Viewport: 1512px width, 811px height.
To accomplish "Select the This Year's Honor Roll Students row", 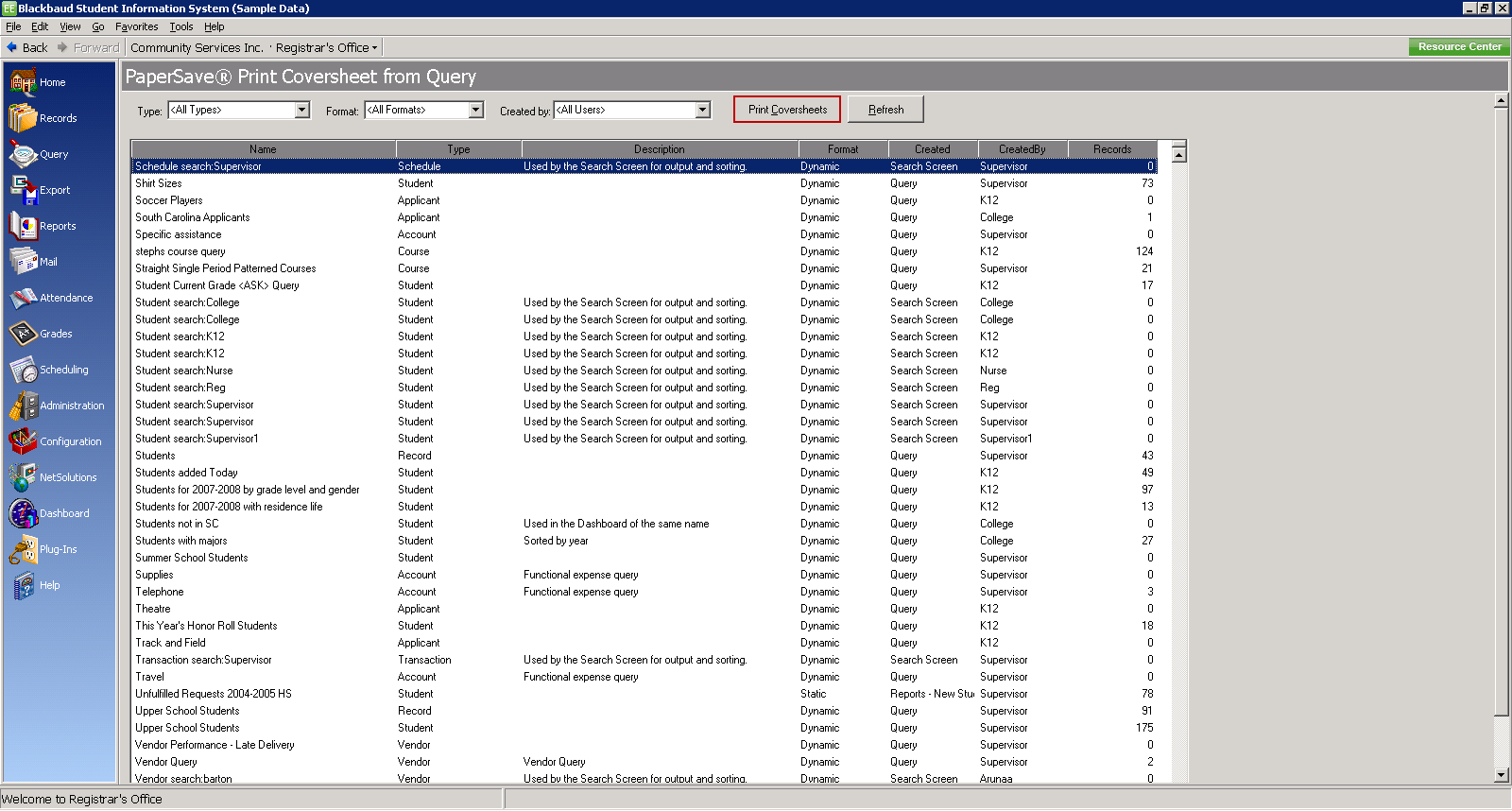I will [x=644, y=626].
